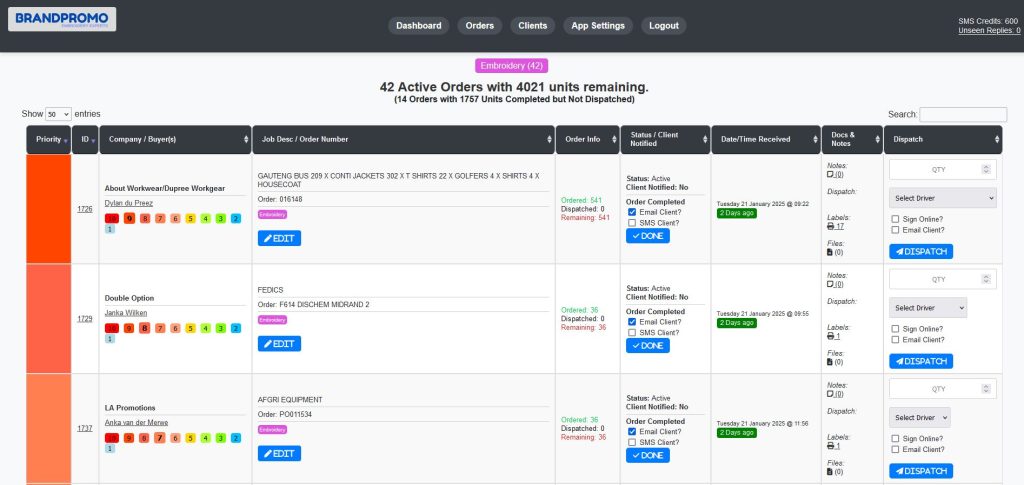This screenshot has width=1024, height=485.
Task: Open the Clients menu item
Action: coord(533,25)
